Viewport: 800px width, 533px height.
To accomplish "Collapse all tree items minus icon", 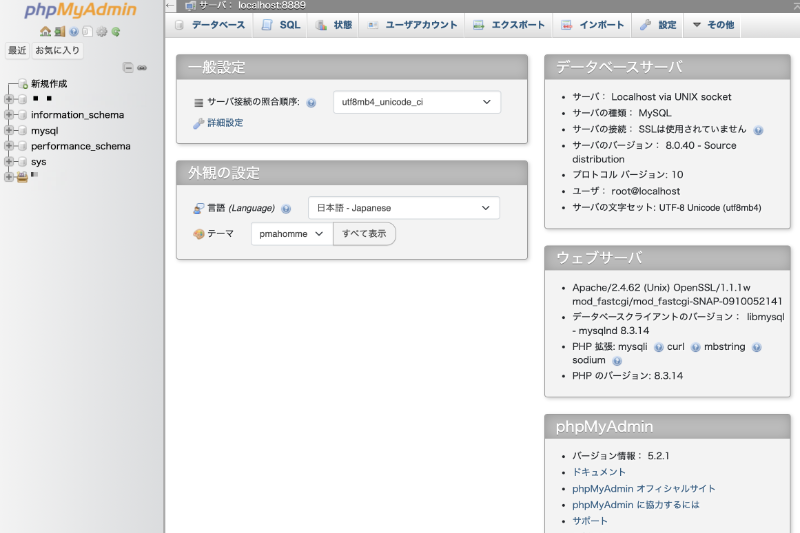I will click(128, 67).
